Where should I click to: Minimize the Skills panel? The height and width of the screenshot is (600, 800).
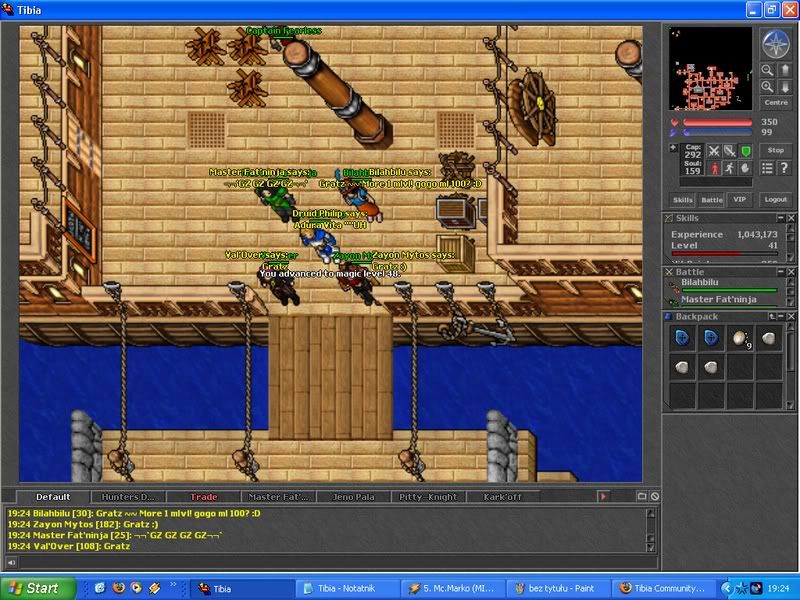(781, 218)
